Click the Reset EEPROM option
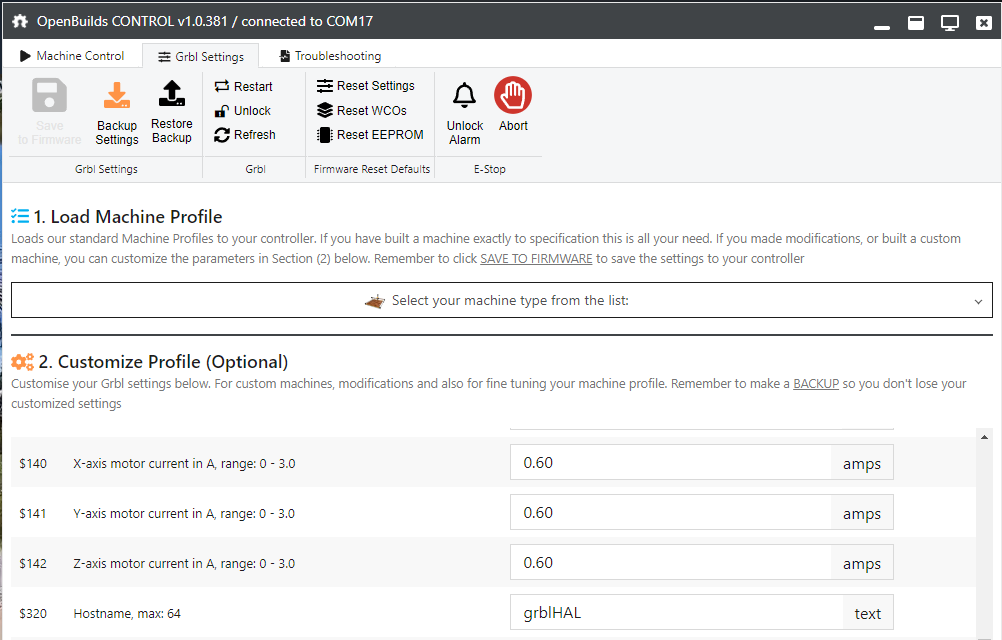The width and height of the screenshot is (1002, 640). pyautogui.click(x=369, y=135)
